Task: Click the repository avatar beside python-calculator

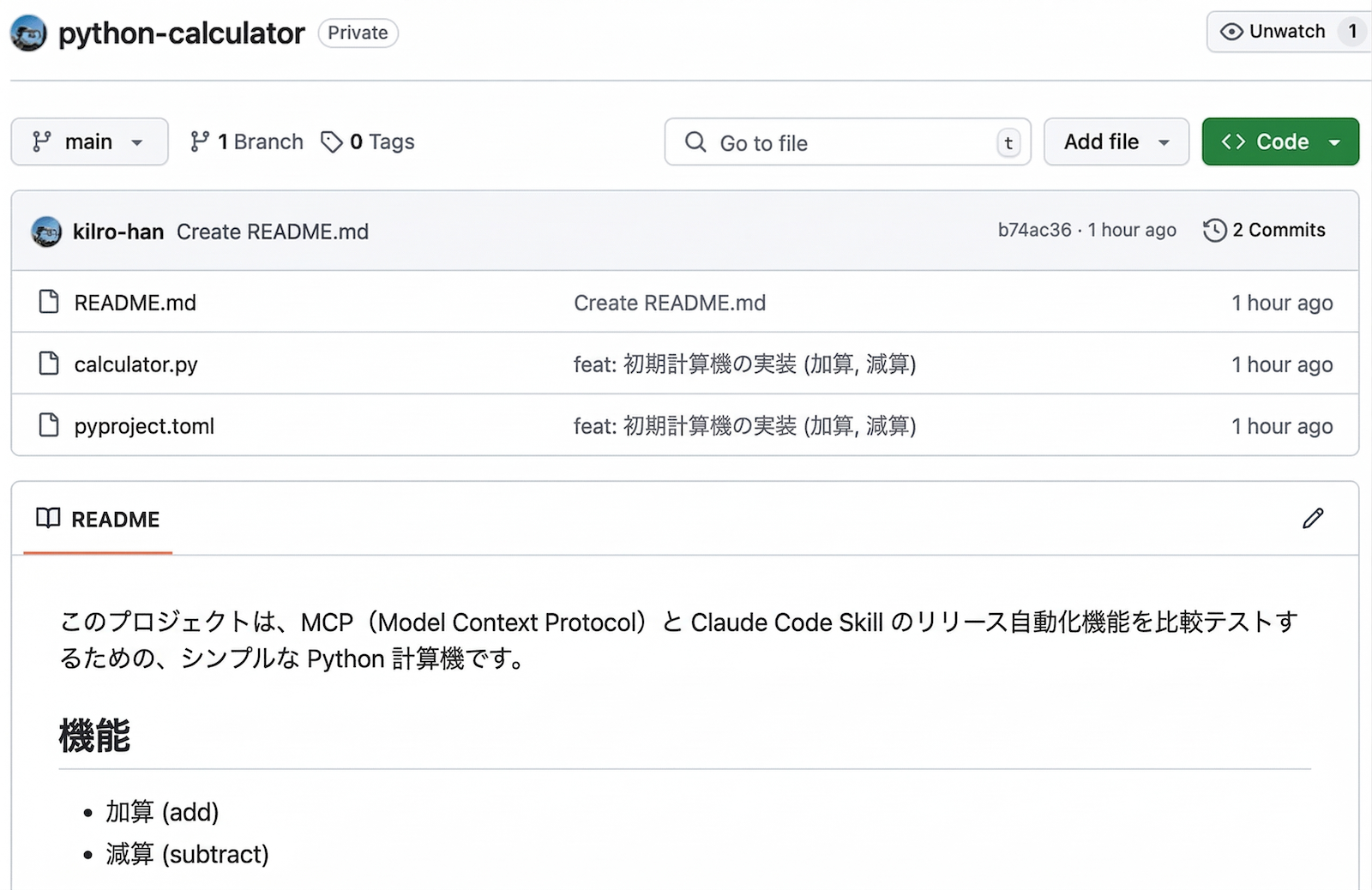Action: [28, 33]
